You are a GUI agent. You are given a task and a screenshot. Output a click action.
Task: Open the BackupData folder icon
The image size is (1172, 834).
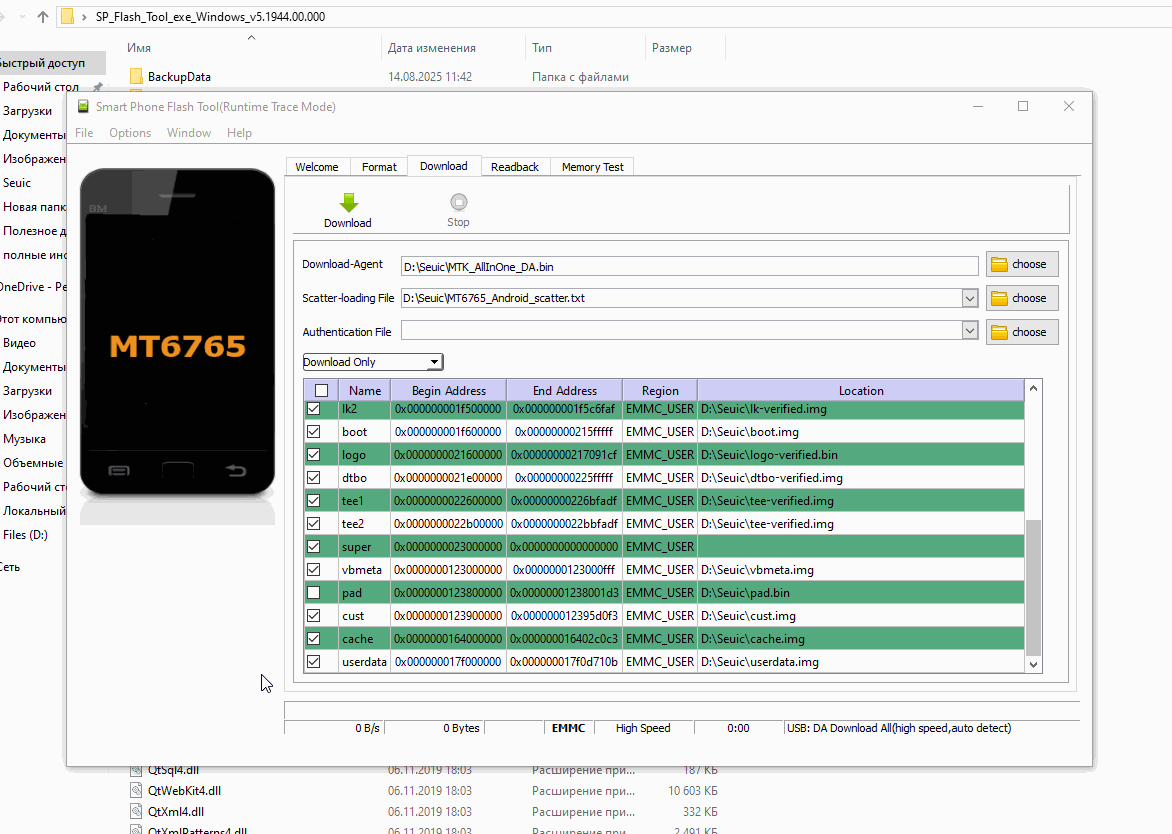pos(137,77)
